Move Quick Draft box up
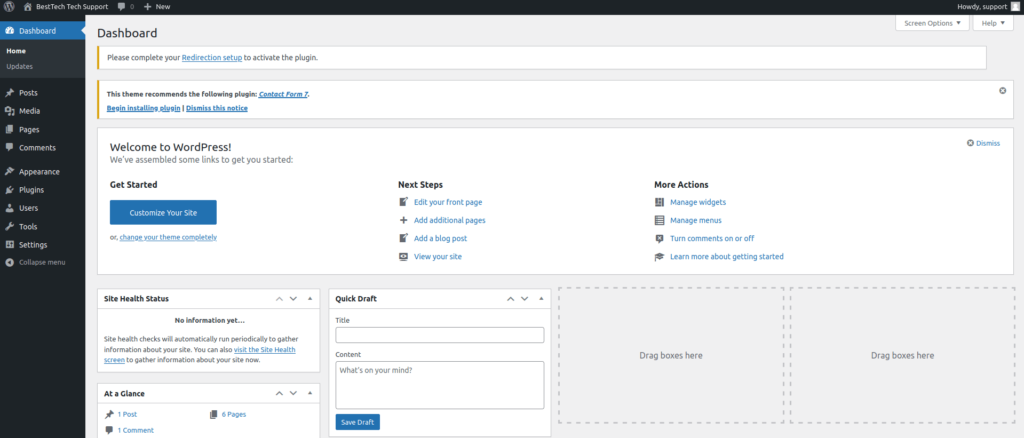 (511, 298)
